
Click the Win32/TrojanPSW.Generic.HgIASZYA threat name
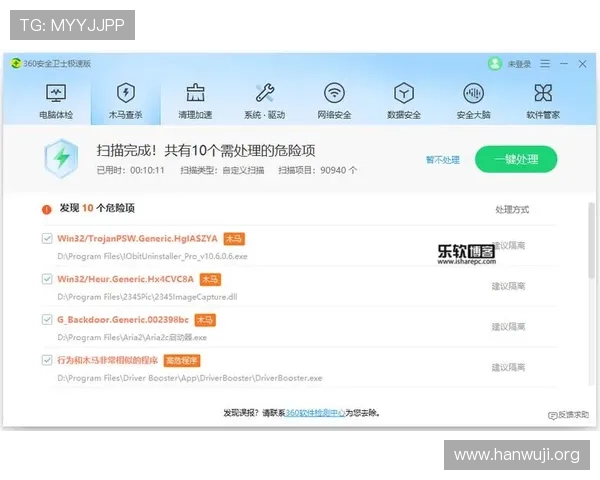tap(137, 238)
